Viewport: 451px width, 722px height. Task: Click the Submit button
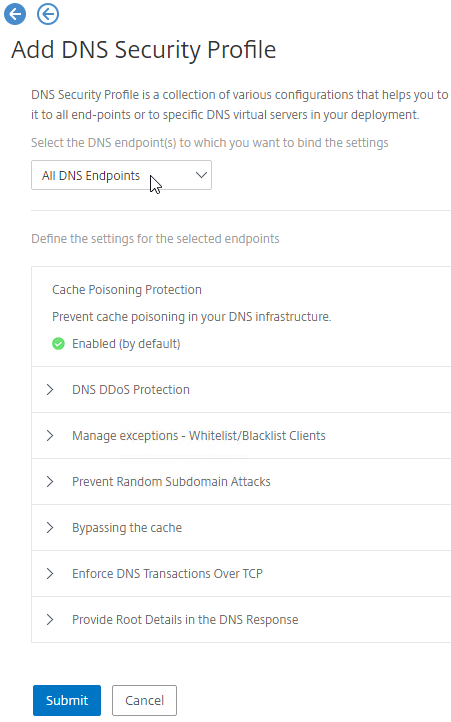(67, 700)
